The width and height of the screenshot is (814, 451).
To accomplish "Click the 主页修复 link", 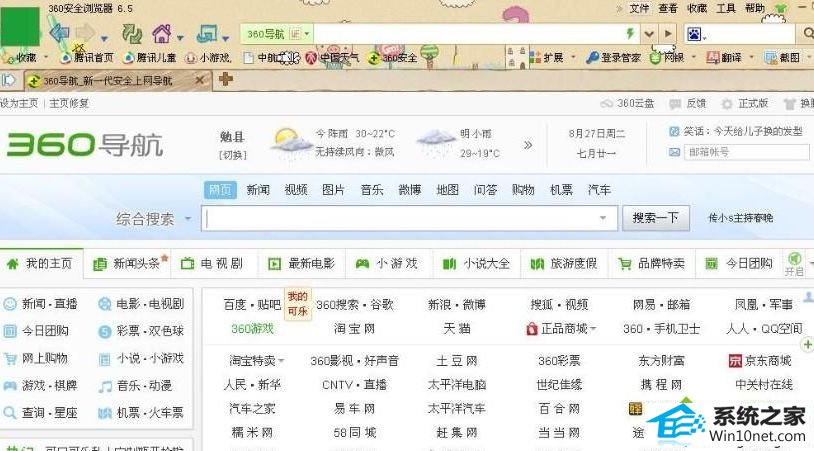I will click(69, 103).
